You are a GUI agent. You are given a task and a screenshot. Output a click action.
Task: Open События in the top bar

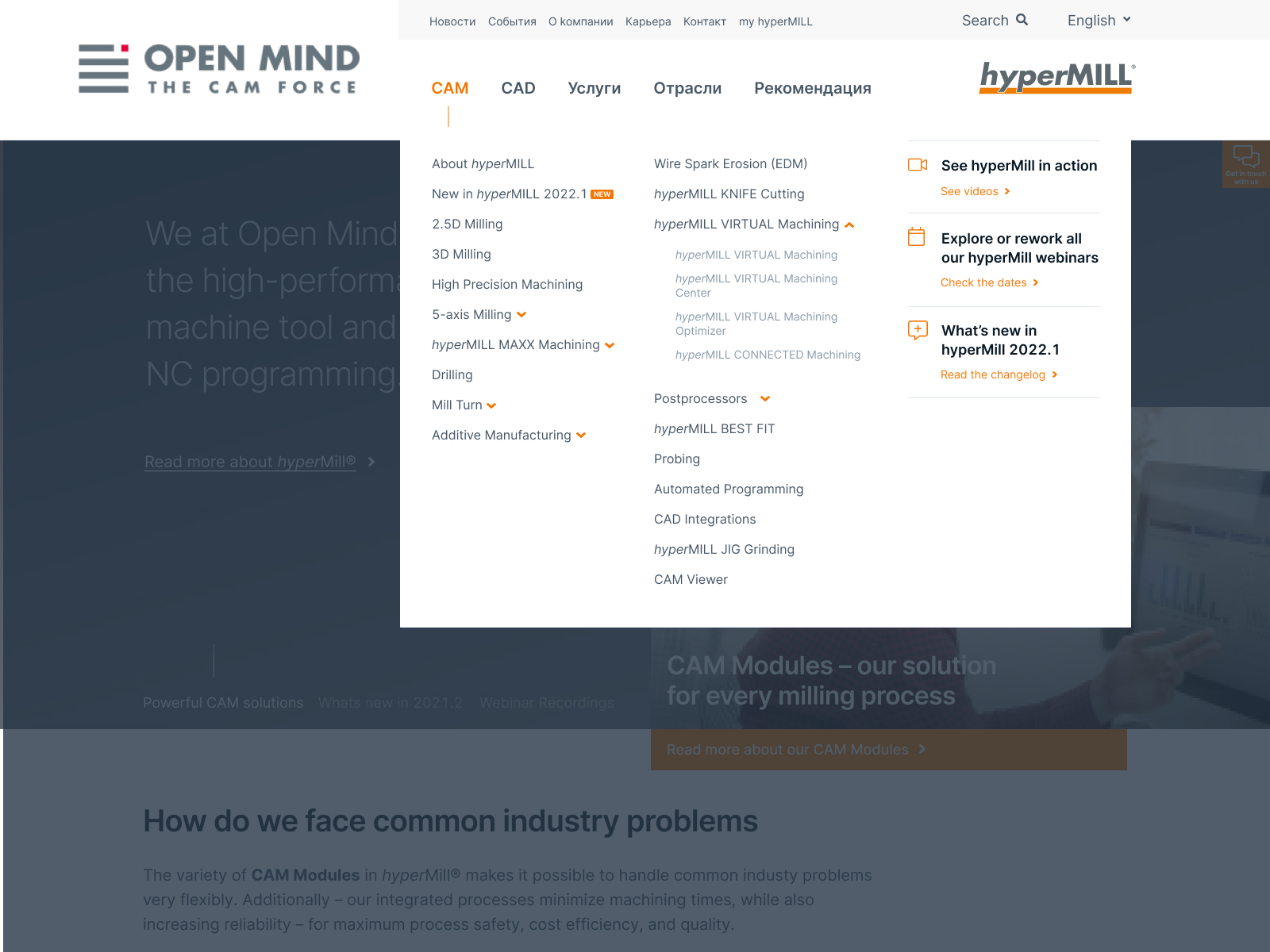(x=512, y=21)
